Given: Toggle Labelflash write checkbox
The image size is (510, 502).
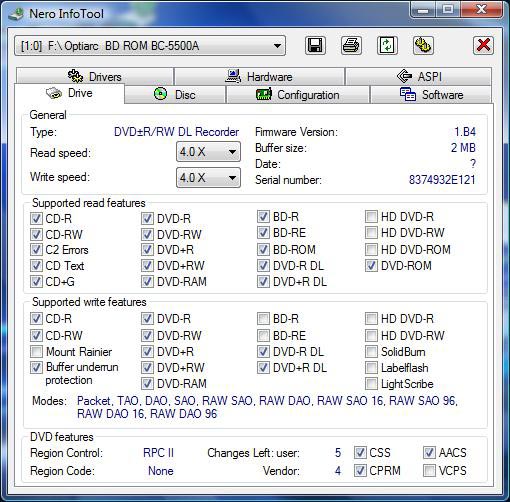Looking at the screenshot, I should click(371, 368).
